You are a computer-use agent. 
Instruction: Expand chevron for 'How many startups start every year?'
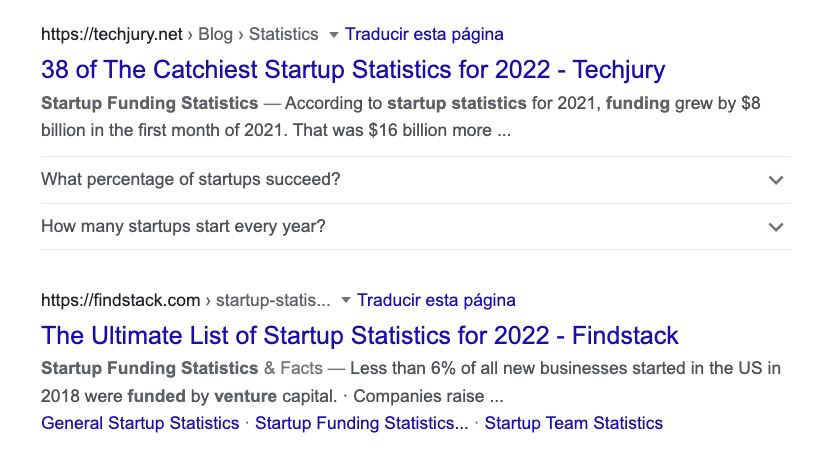[x=775, y=227]
